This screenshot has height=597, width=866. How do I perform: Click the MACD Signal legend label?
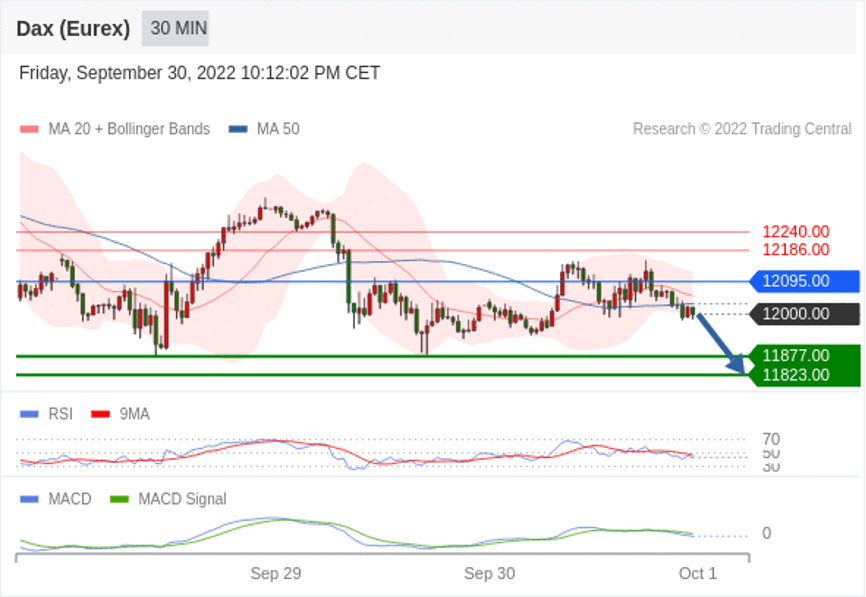[x=182, y=499]
